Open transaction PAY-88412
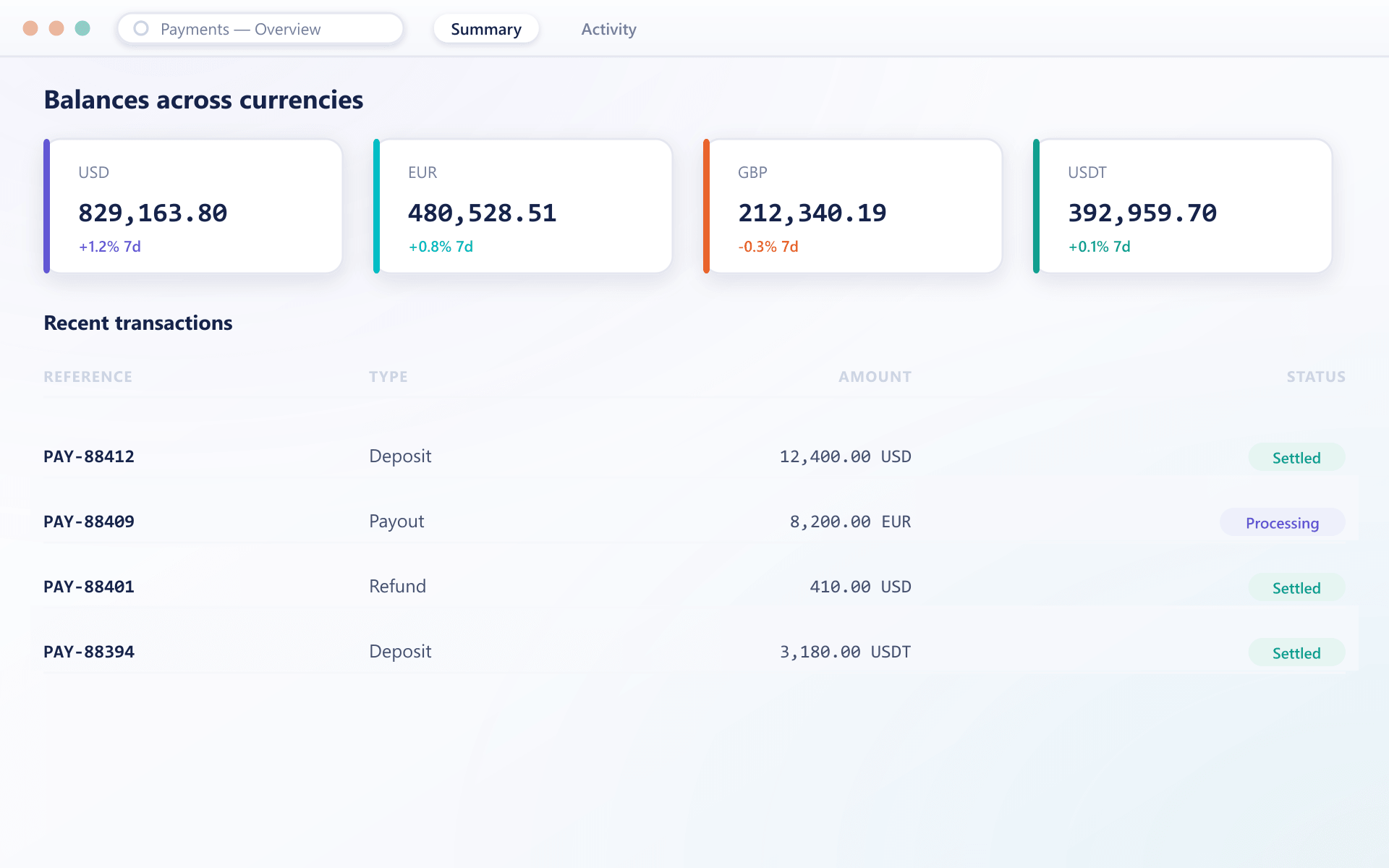The image size is (1389, 868). (x=89, y=456)
